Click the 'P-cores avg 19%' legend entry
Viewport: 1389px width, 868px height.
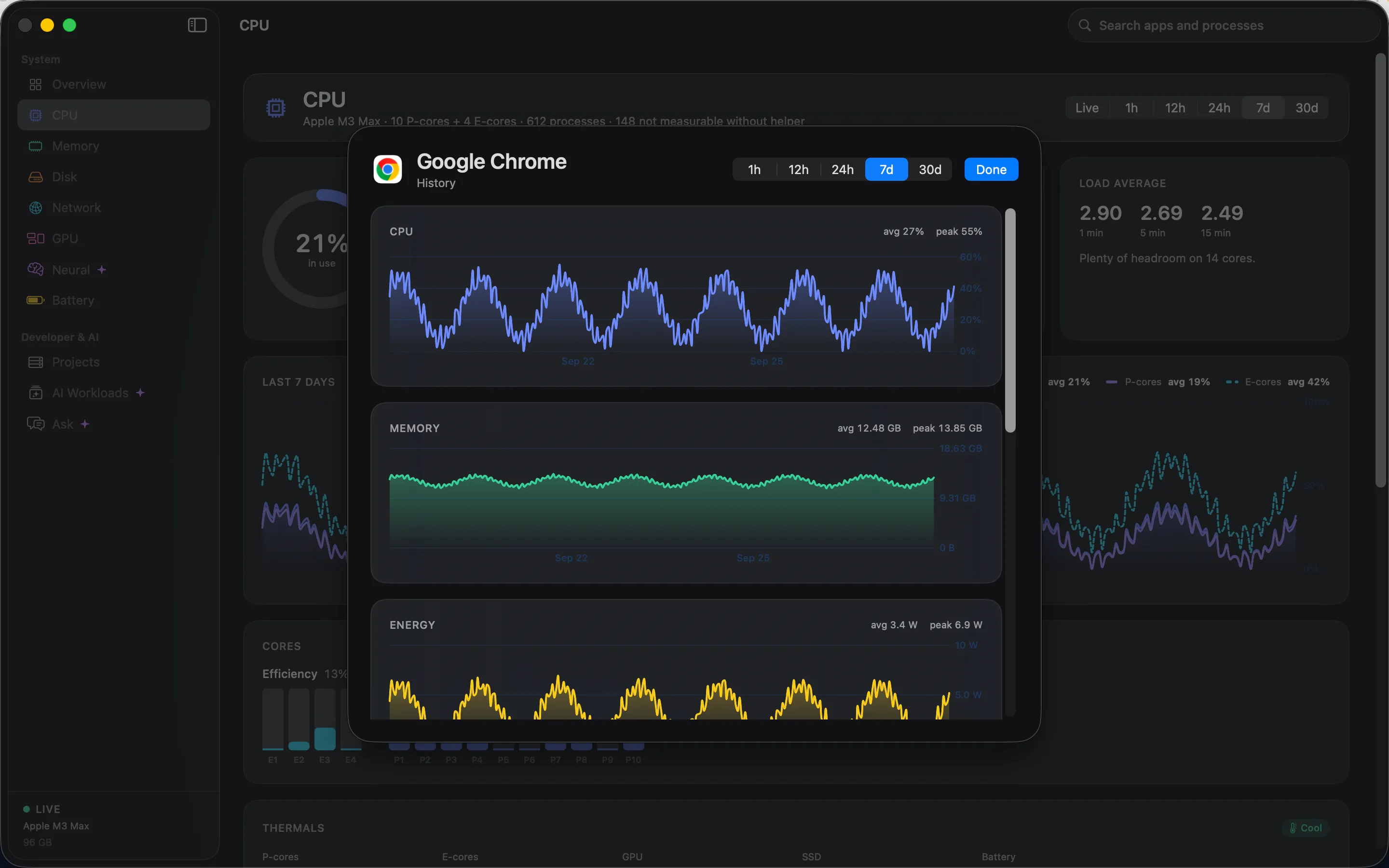(1157, 382)
